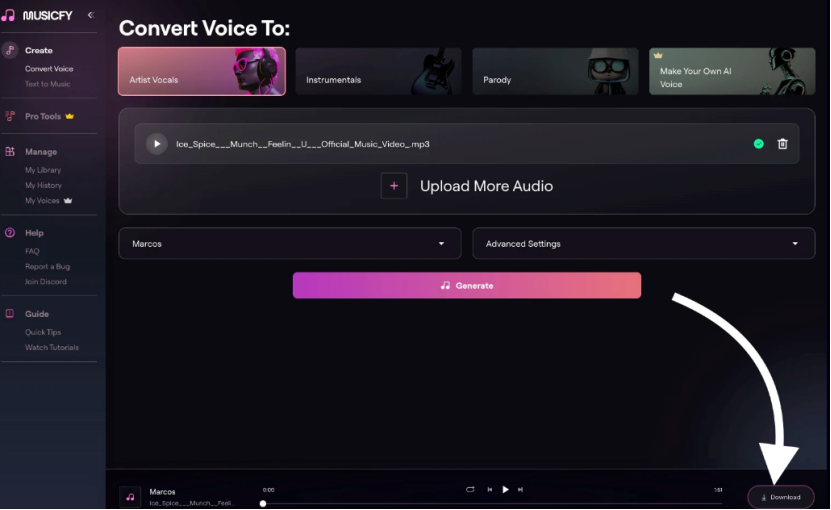Click the Manage sidebar heading
This screenshot has height=510, width=831.
click(x=41, y=152)
